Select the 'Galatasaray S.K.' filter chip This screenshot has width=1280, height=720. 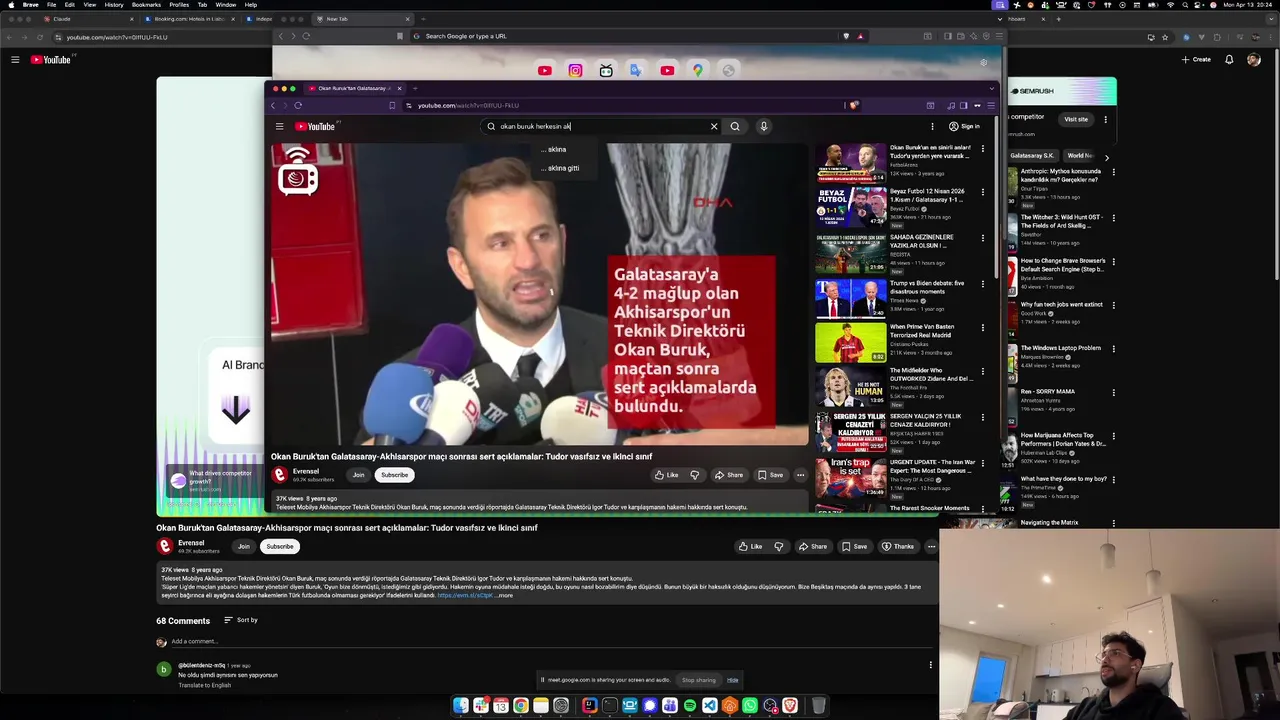(1033, 156)
